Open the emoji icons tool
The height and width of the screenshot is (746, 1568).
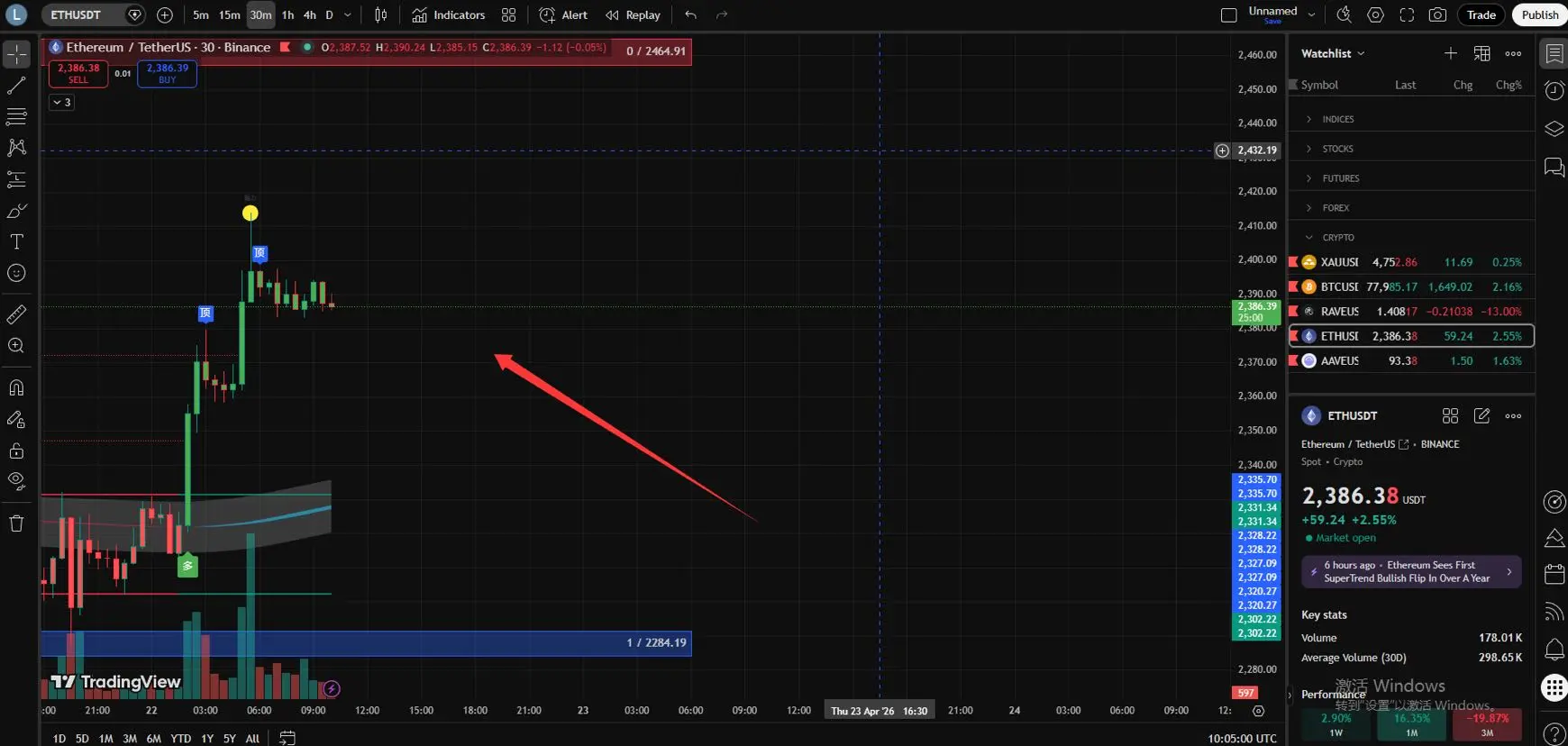click(x=16, y=273)
